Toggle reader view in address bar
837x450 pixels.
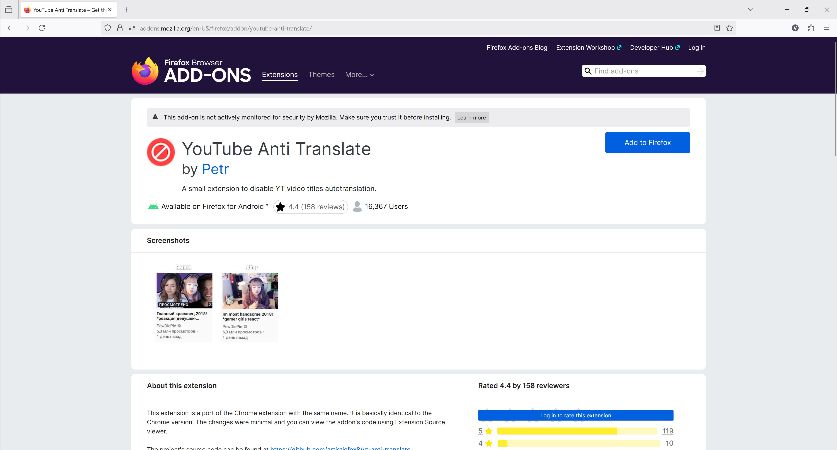717,28
